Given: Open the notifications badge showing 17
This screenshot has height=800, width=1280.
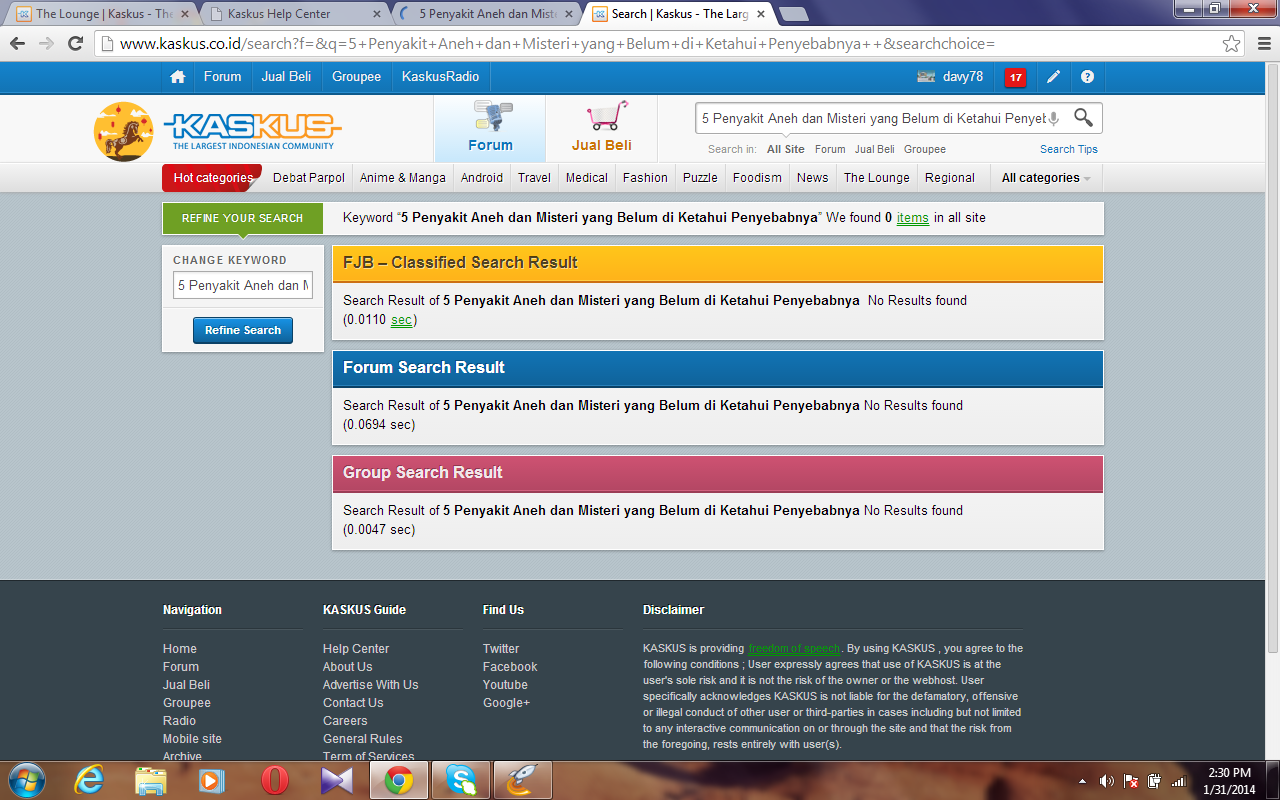Looking at the screenshot, I should tap(1015, 77).
